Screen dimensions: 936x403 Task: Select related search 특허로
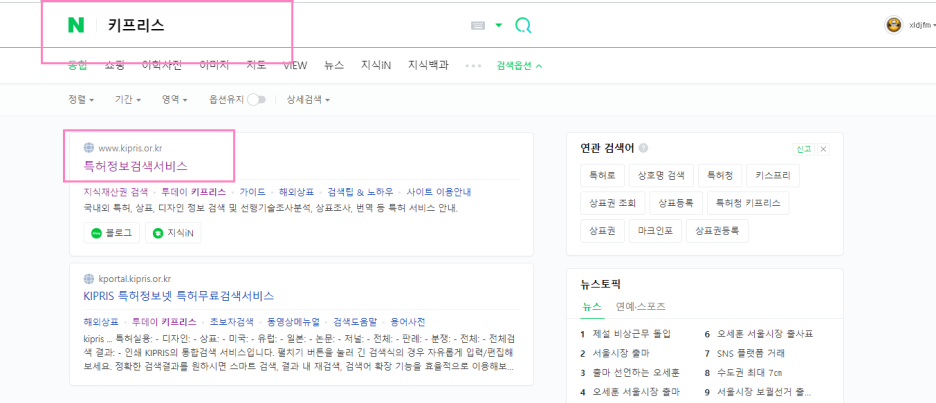point(602,175)
